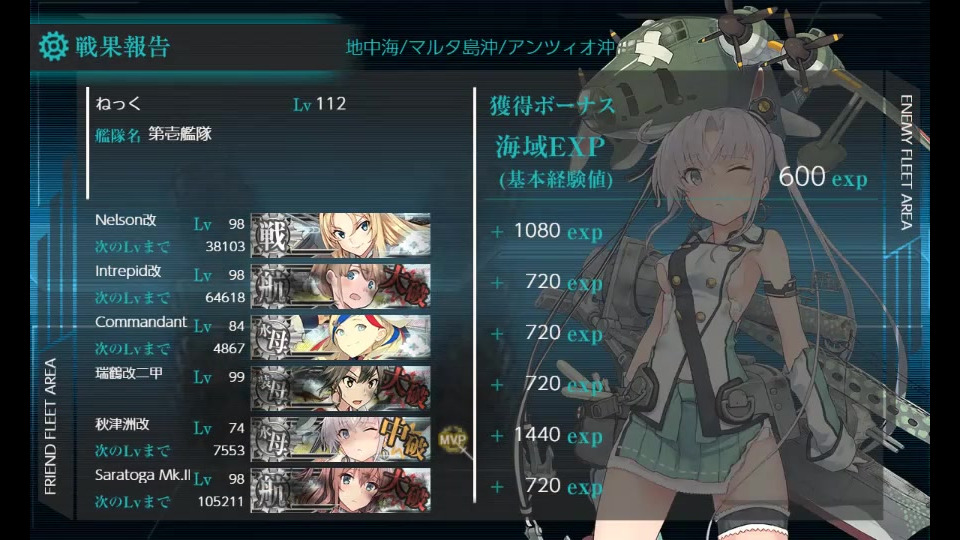960x540 pixels.
Task: Click the 600 exp base experience value
Action: click(823, 177)
